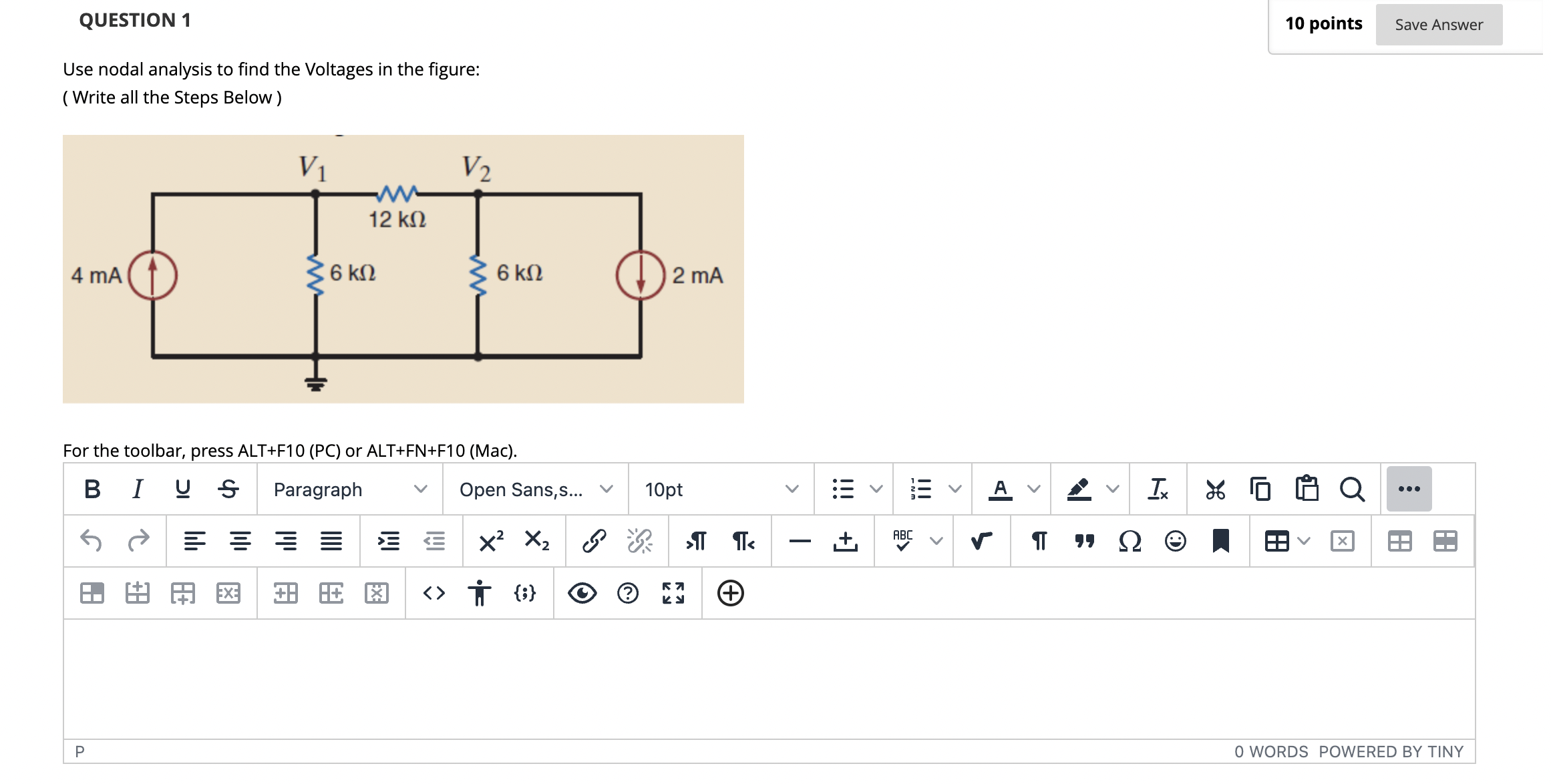1551x784 pixels.
Task: Collapse toolbar with the three-dots button
Action: click(x=1409, y=489)
